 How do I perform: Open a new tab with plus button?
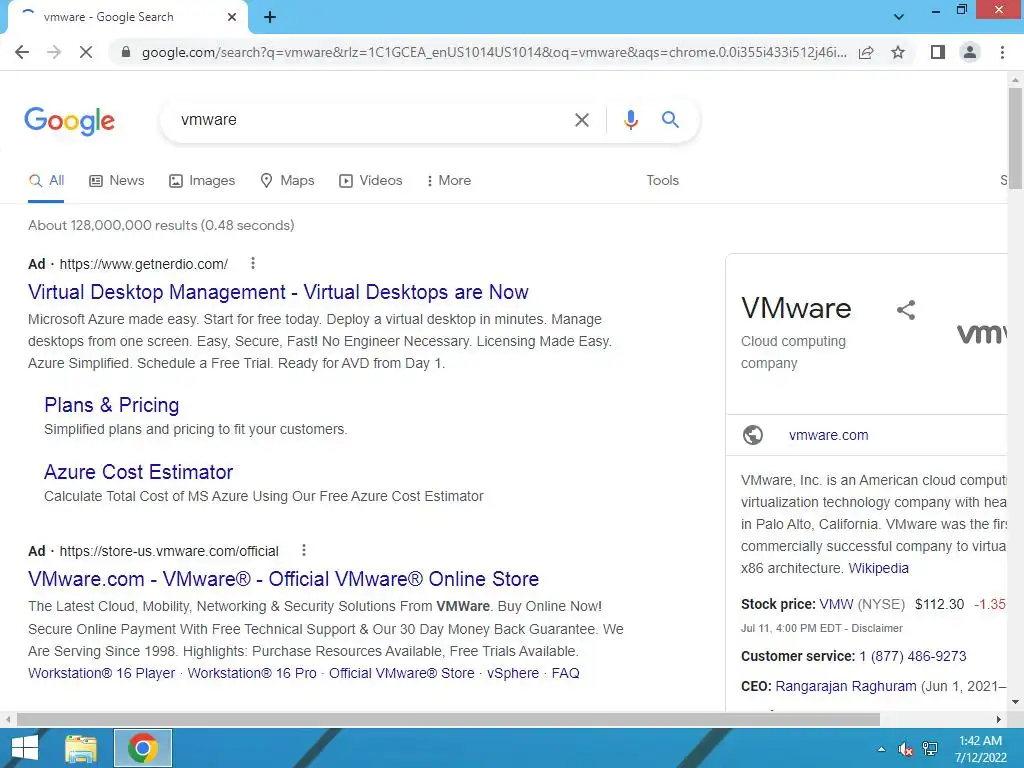[270, 18]
